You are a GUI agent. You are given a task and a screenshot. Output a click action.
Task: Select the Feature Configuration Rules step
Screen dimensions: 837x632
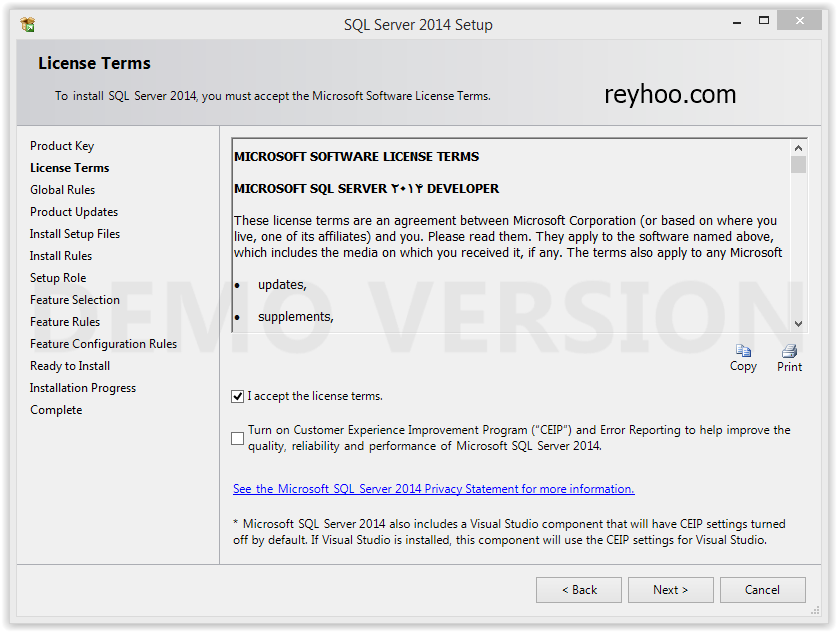(104, 344)
